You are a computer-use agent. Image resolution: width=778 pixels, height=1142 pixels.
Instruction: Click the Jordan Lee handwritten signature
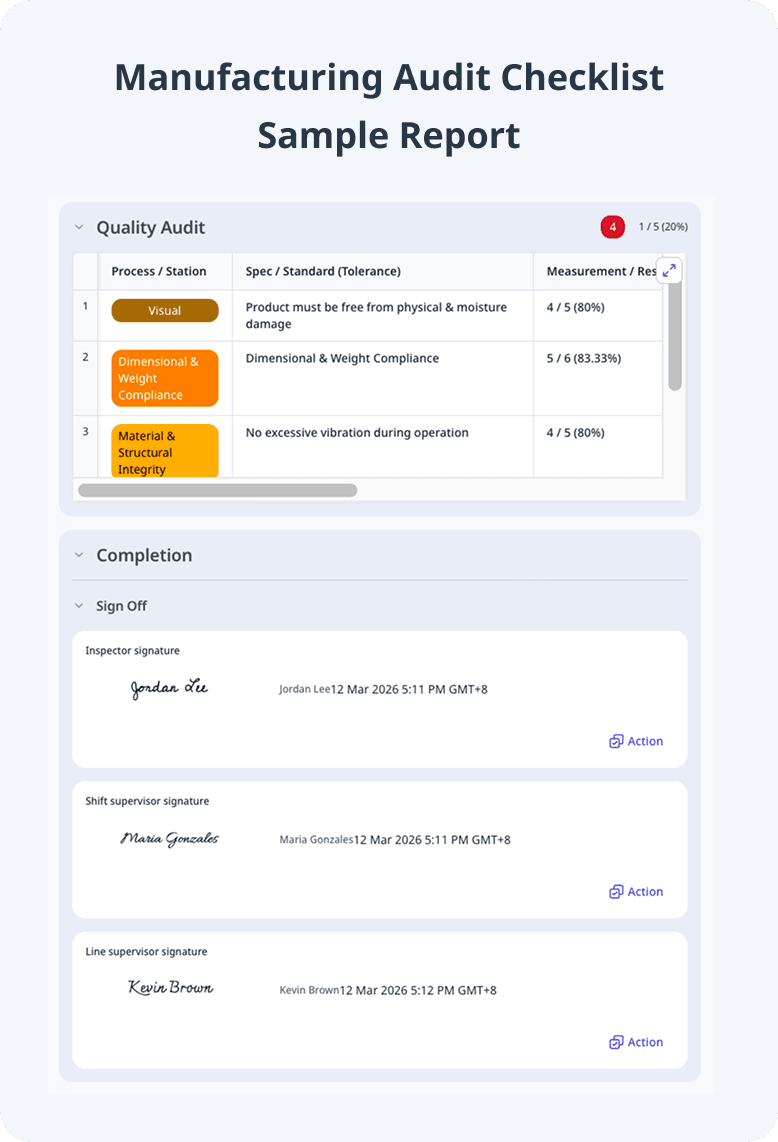[169, 688]
